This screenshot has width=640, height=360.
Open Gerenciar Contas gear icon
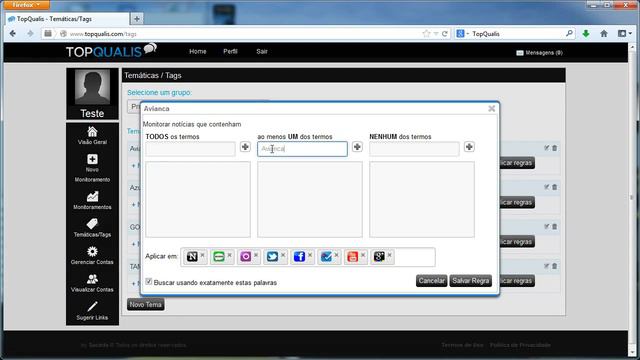pos(92,251)
